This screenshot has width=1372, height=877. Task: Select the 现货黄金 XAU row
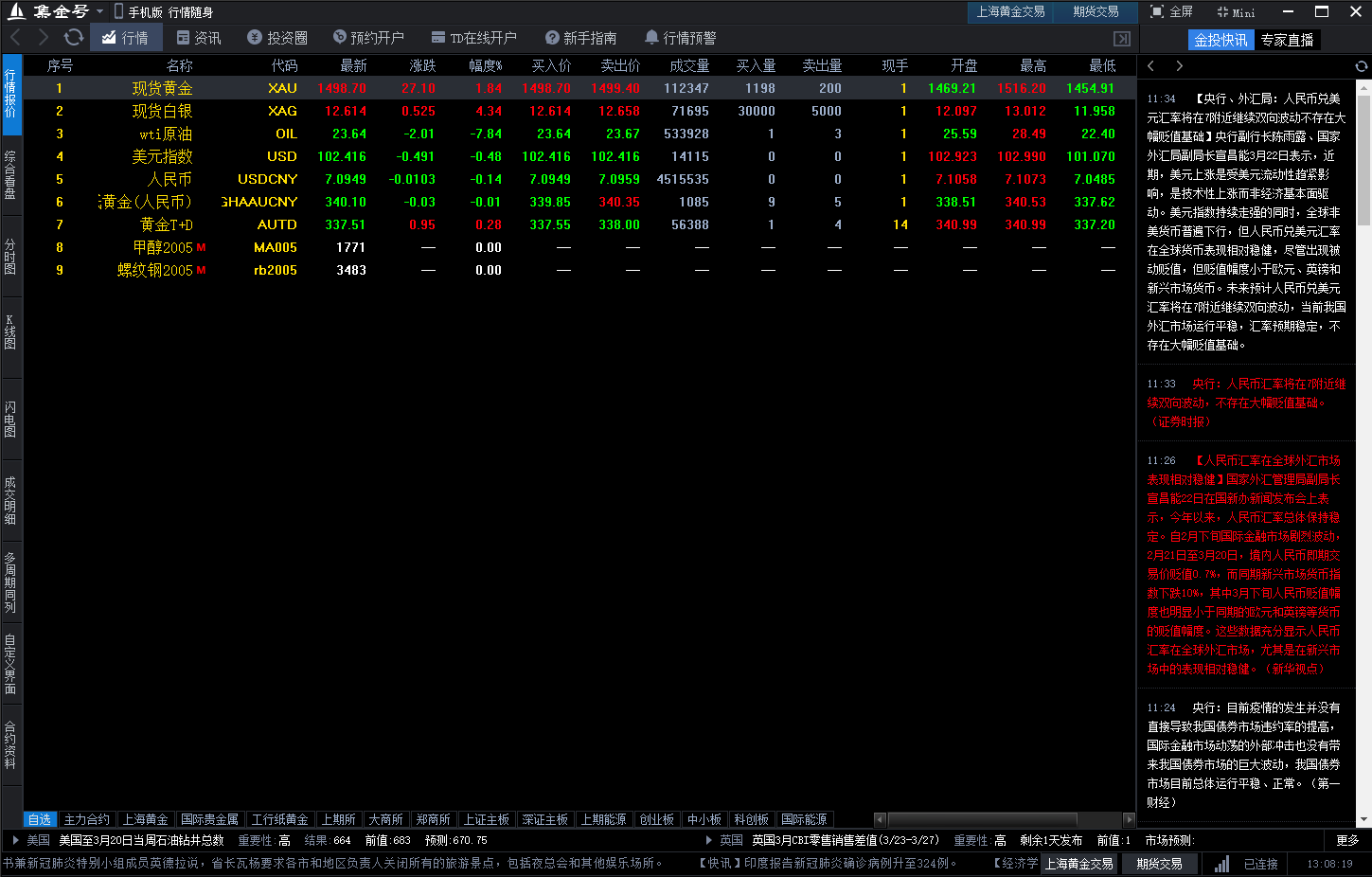(579, 88)
